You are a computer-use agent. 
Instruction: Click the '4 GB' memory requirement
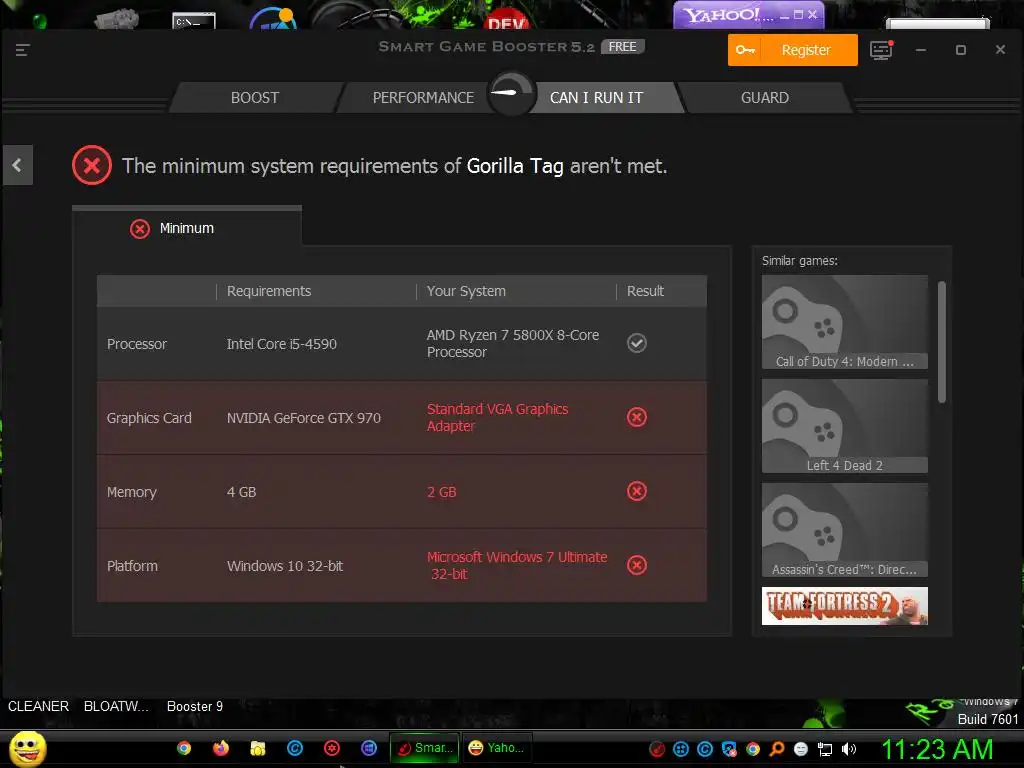coord(241,492)
